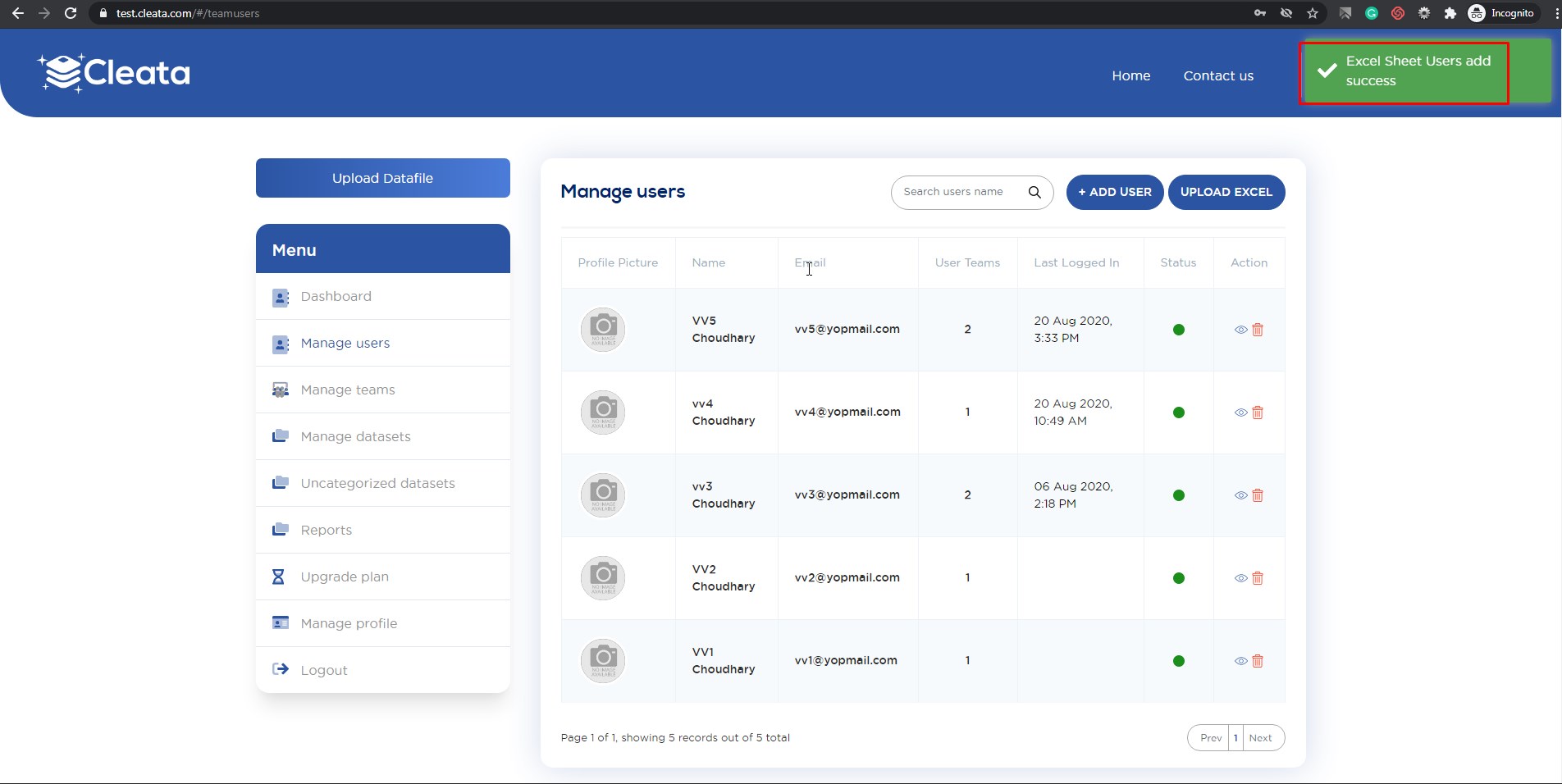Open the Grammarly extension icon
Viewport: 1562px width, 784px height.
pyautogui.click(x=1372, y=13)
